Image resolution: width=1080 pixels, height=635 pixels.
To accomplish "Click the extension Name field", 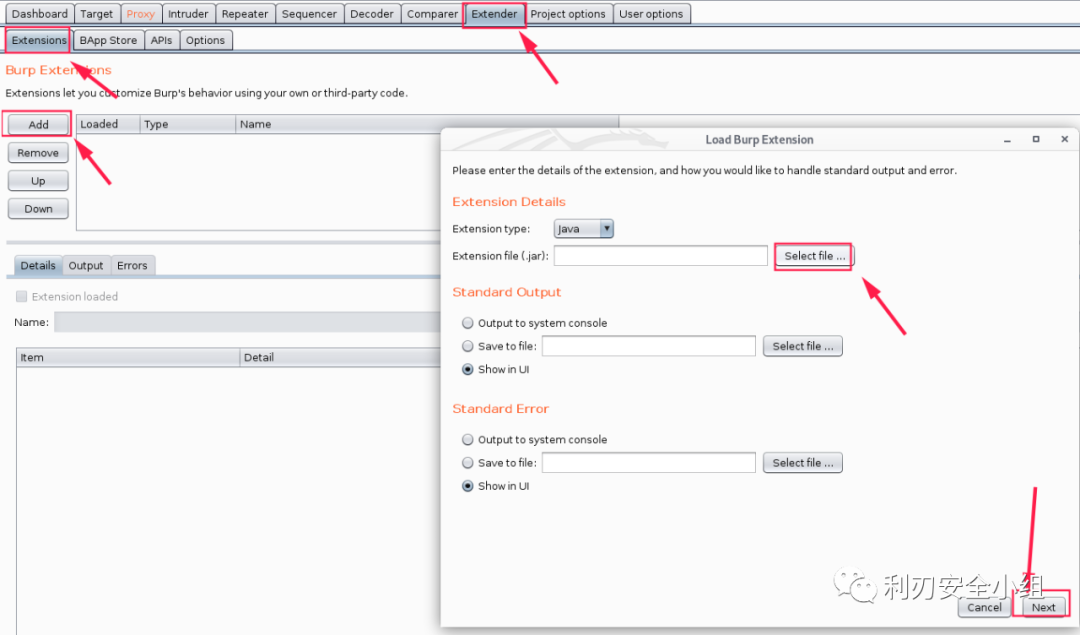I will tap(248, 322).
